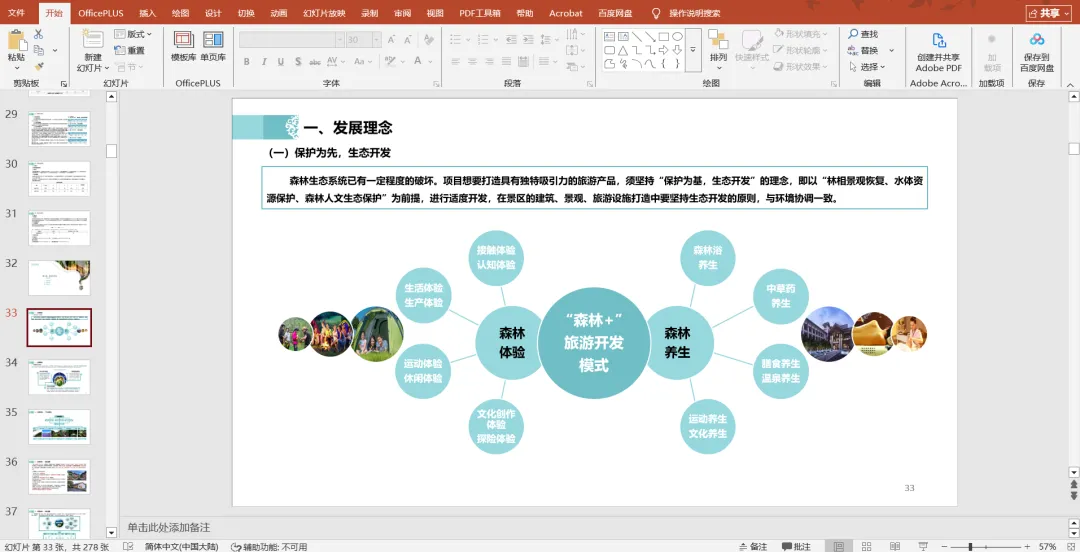Click 简体中文(中国大陆) language indicator
1080x552 pixels.
(x=182, y=546)
